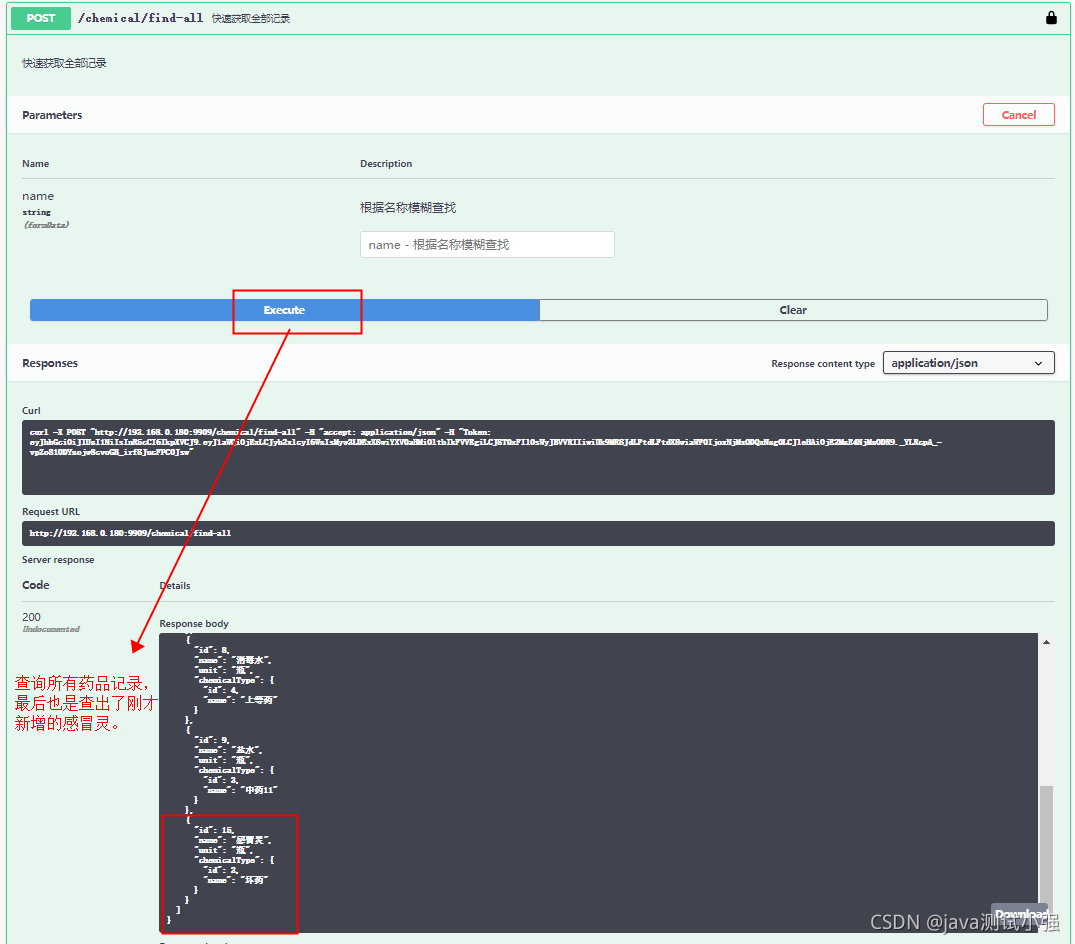Click the "id": 9 line in response body
This screenshot has width=1075, height=944.
pos(213,740)
